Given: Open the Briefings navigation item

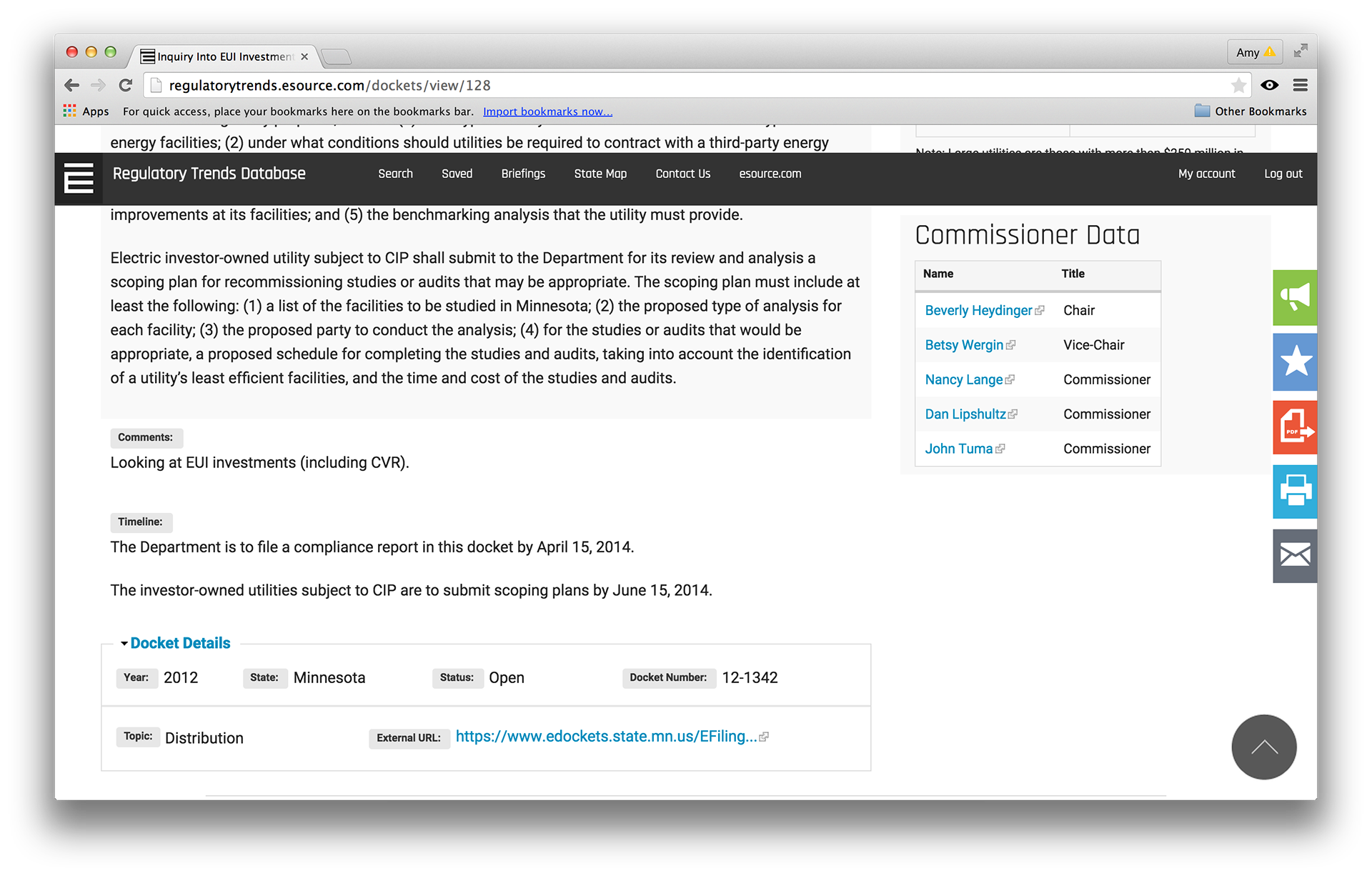Looking at the screenshot, I should point(522,174).
